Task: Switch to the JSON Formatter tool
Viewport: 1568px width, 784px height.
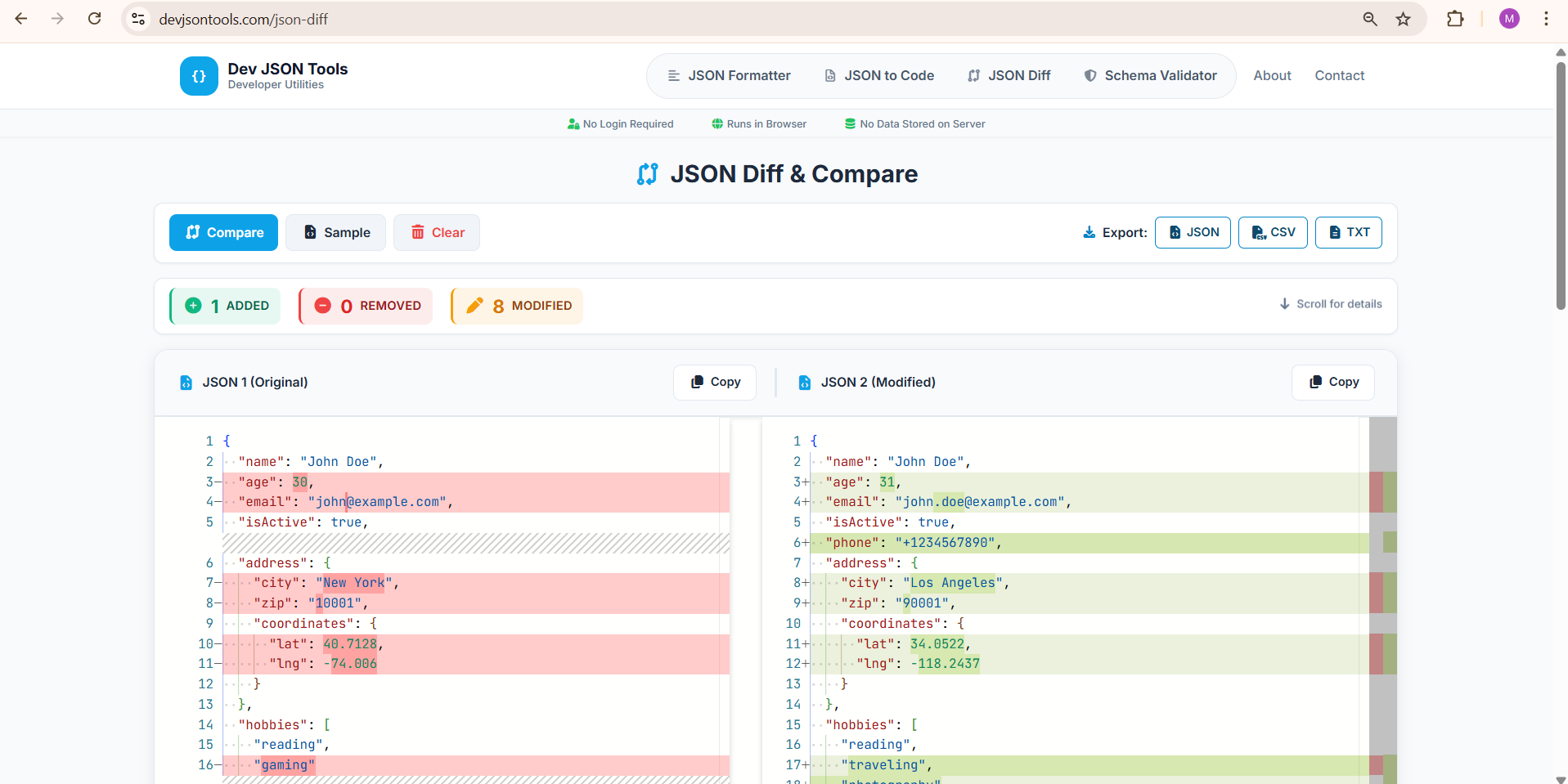Action: point(730,75)
